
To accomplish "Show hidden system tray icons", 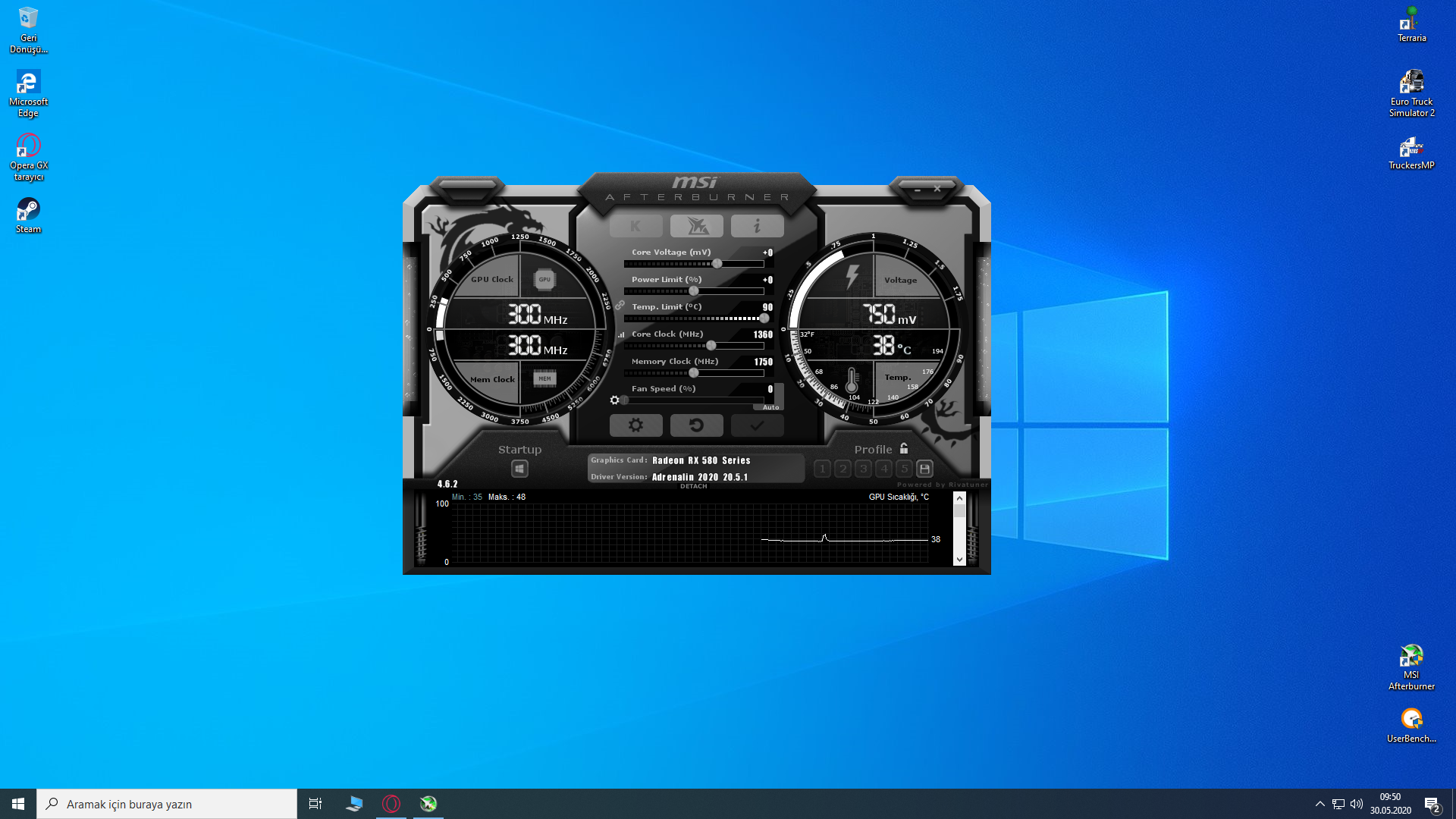I will click(1320, 804).
